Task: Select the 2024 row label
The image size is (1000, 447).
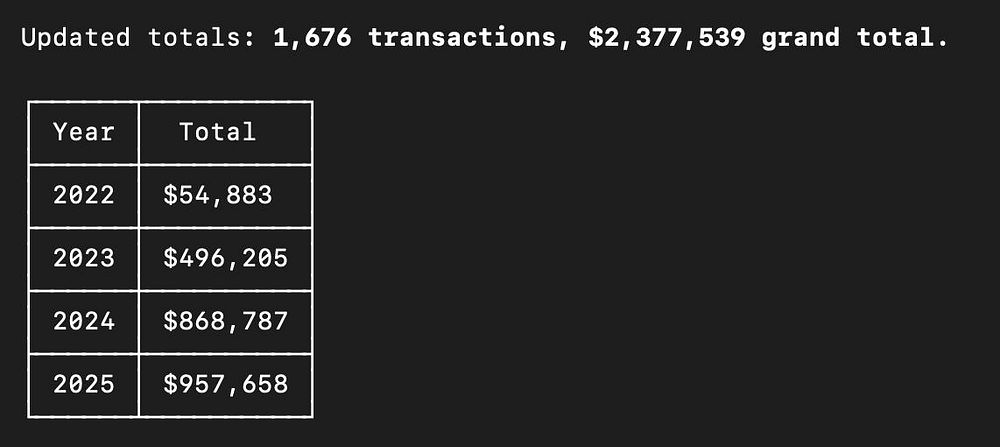Action: coord(84,321)
